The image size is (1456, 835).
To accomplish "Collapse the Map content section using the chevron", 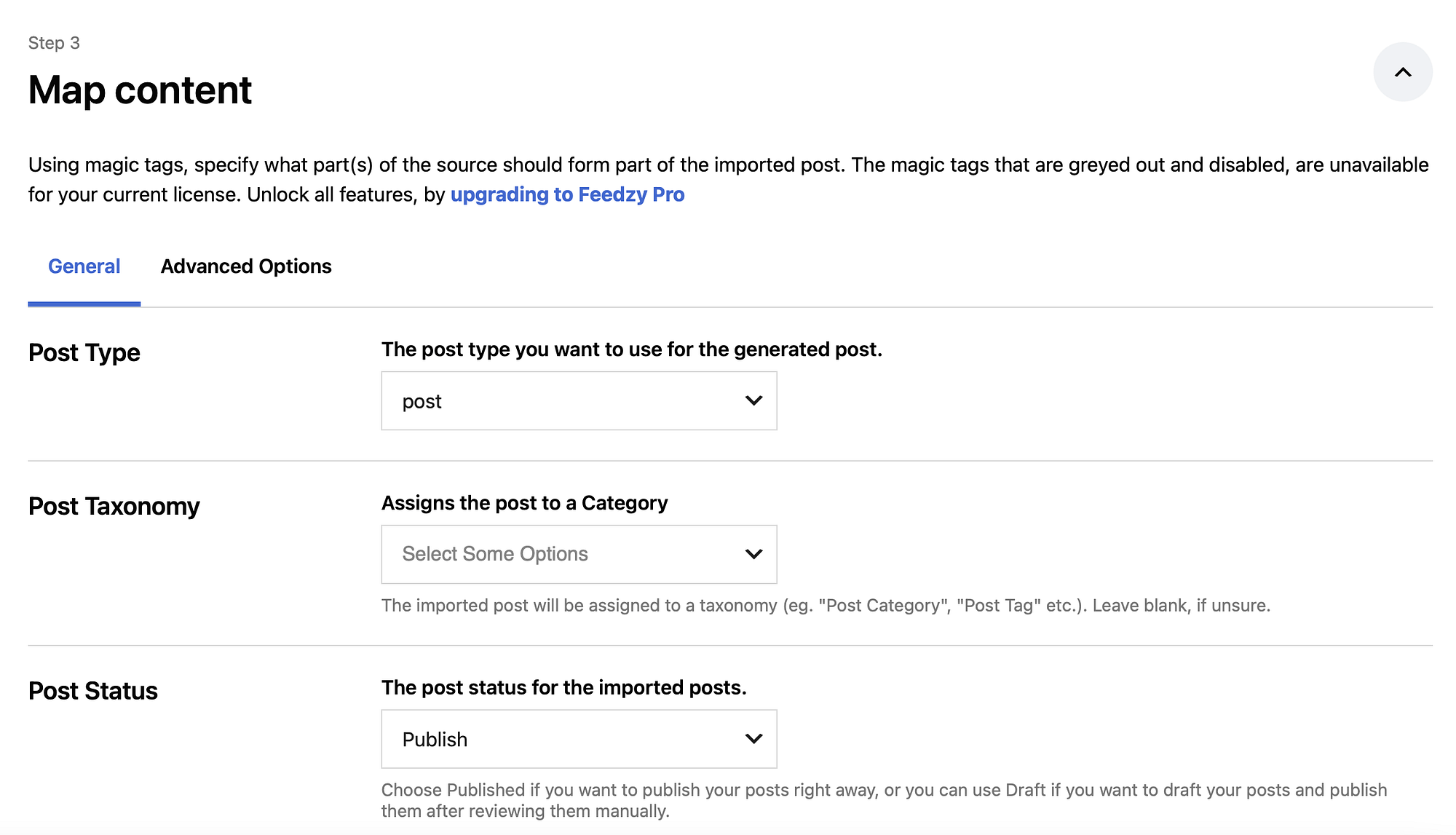I will pos(1403,71).
